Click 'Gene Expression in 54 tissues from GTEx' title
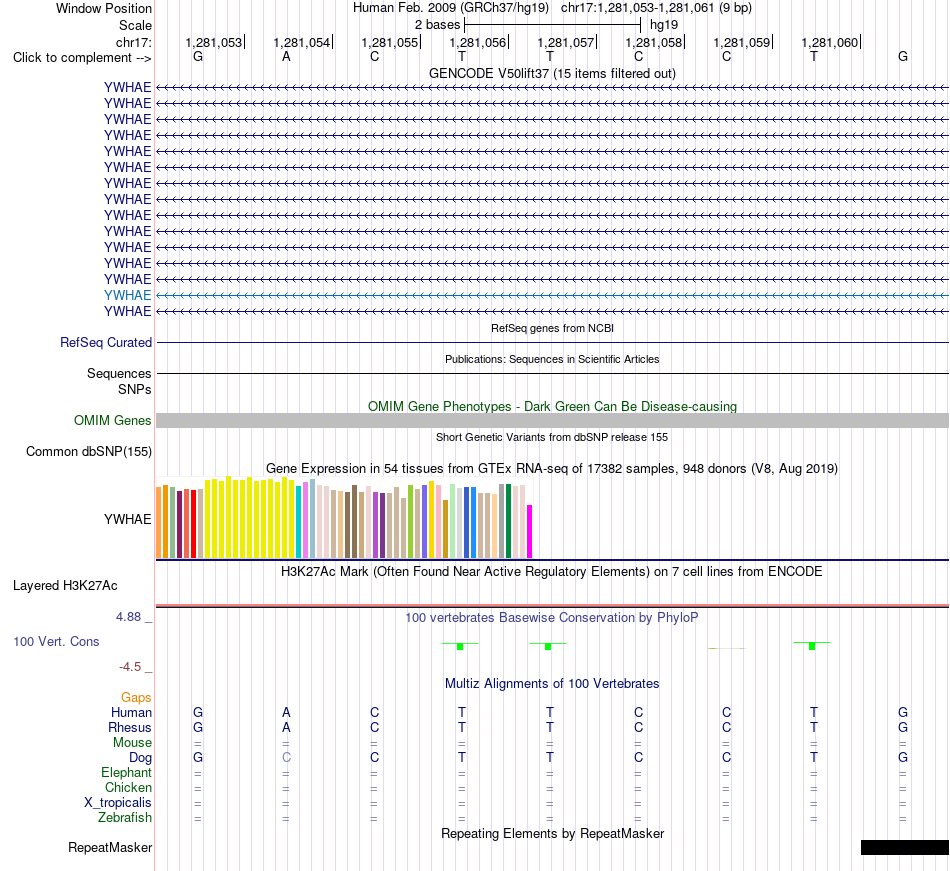Screen dimensions: 950x871 (x=552, y=468)
